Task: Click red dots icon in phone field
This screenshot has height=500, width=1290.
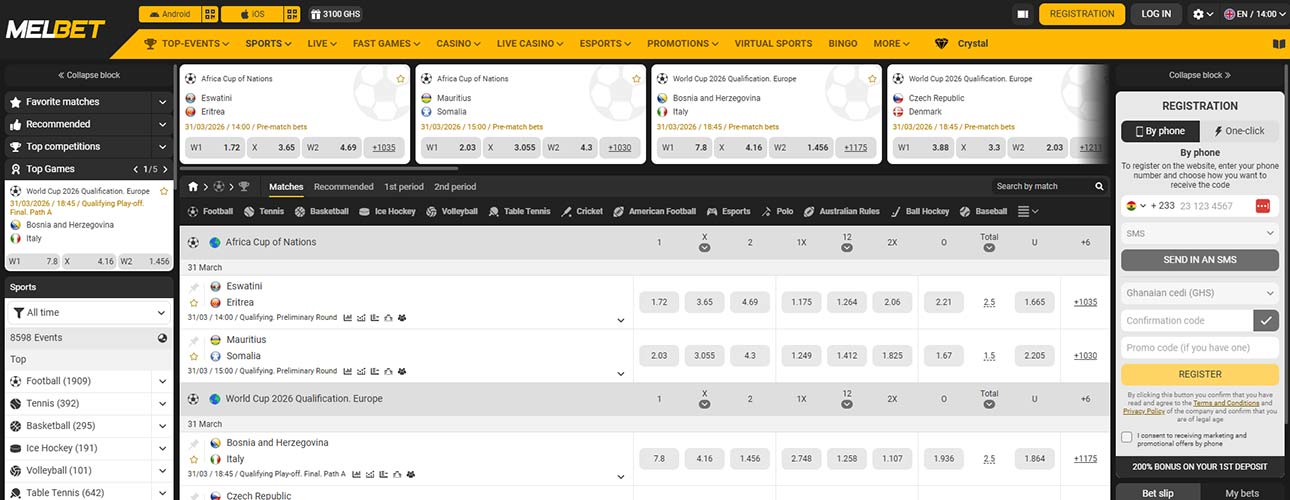Action: 1262,206
